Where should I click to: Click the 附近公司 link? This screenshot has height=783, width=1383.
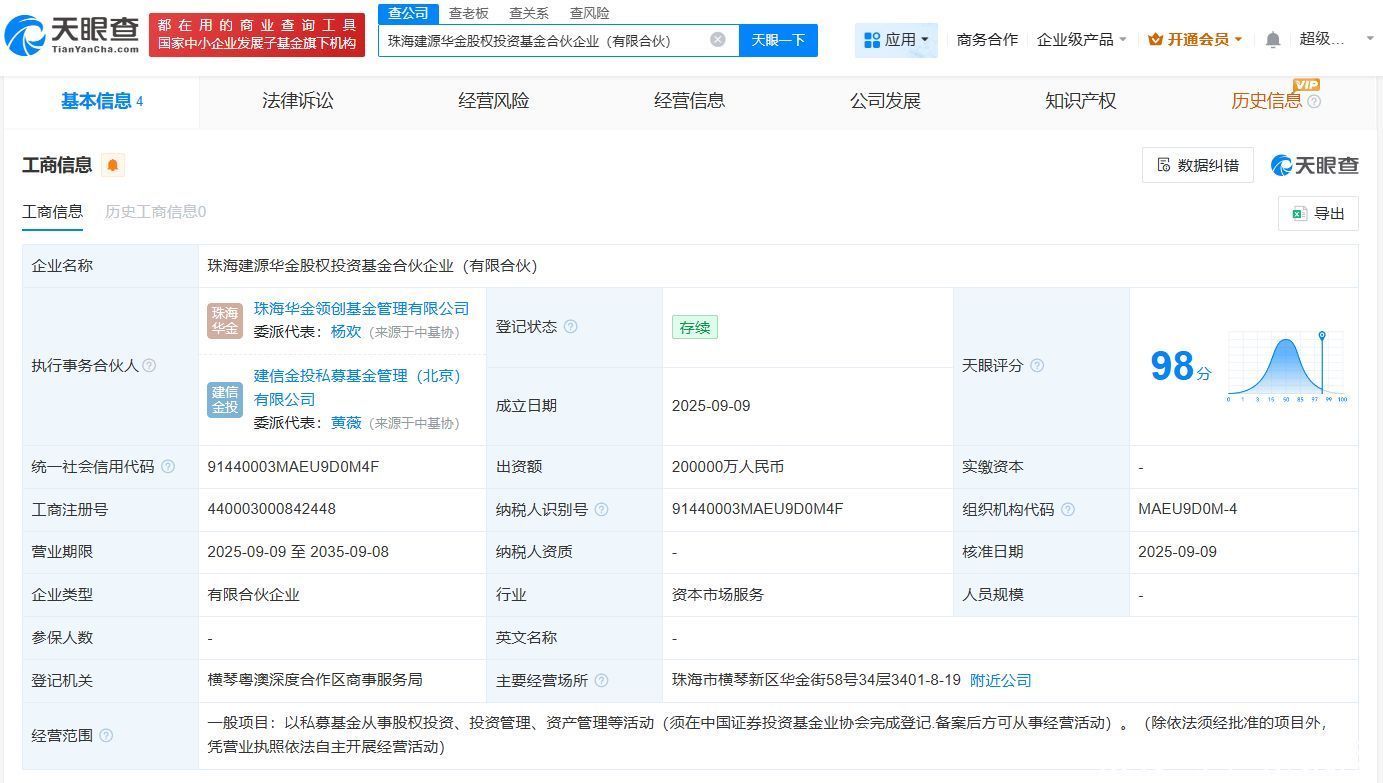1000,680
